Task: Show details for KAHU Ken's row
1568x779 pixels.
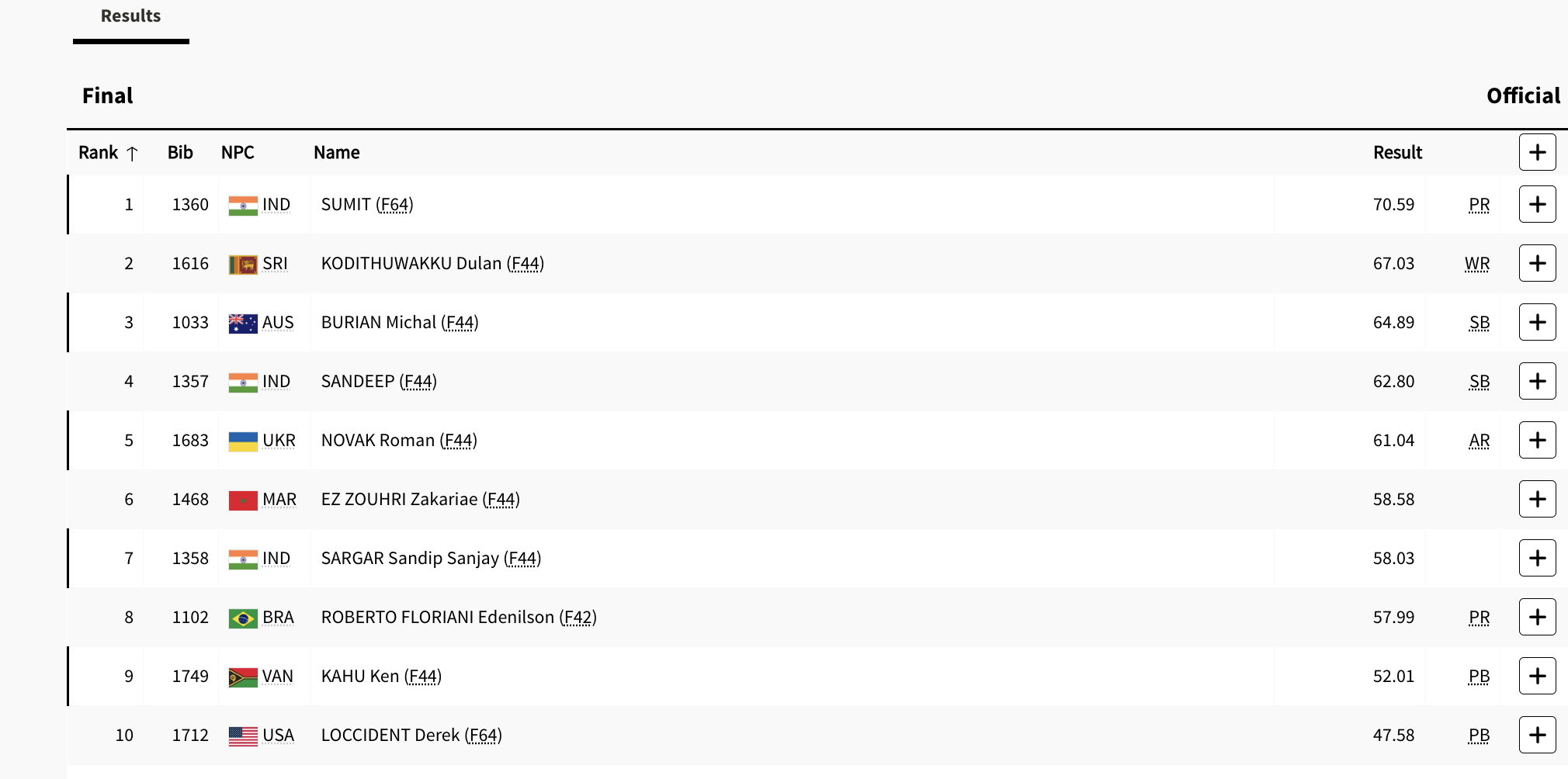Action: [1537, 676]
